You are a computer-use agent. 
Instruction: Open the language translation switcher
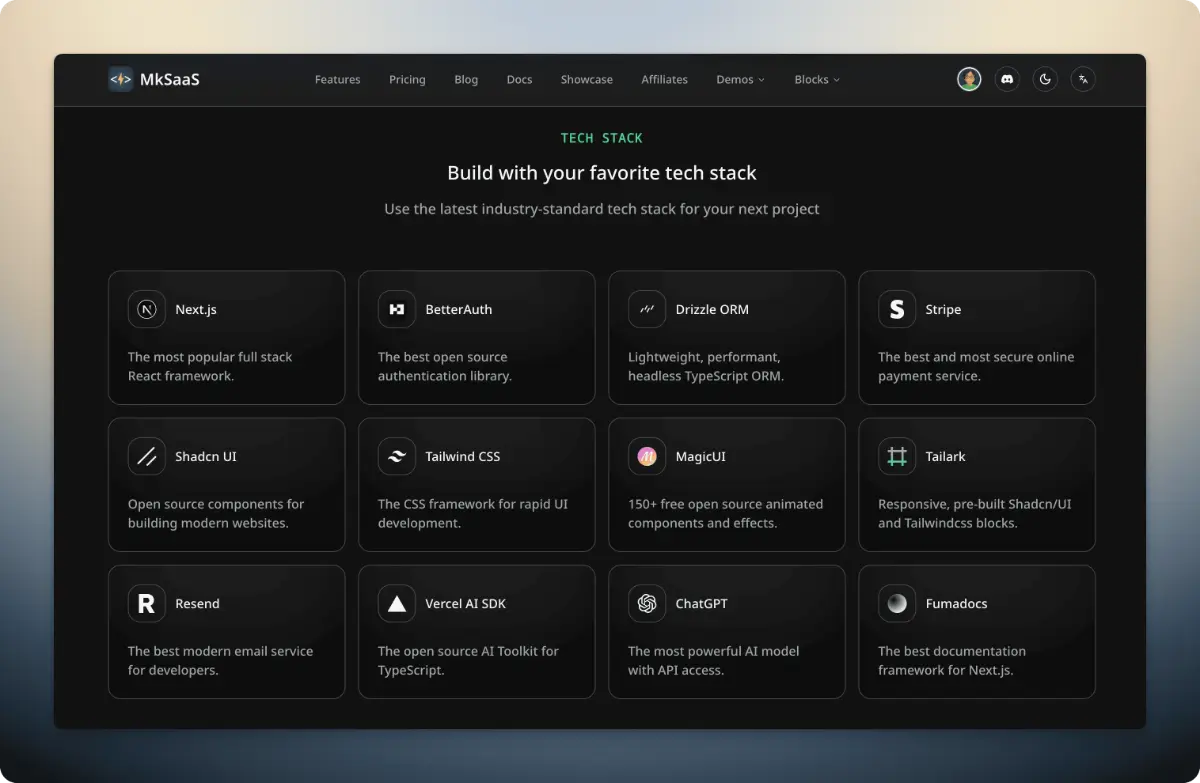click(1083, 79)
